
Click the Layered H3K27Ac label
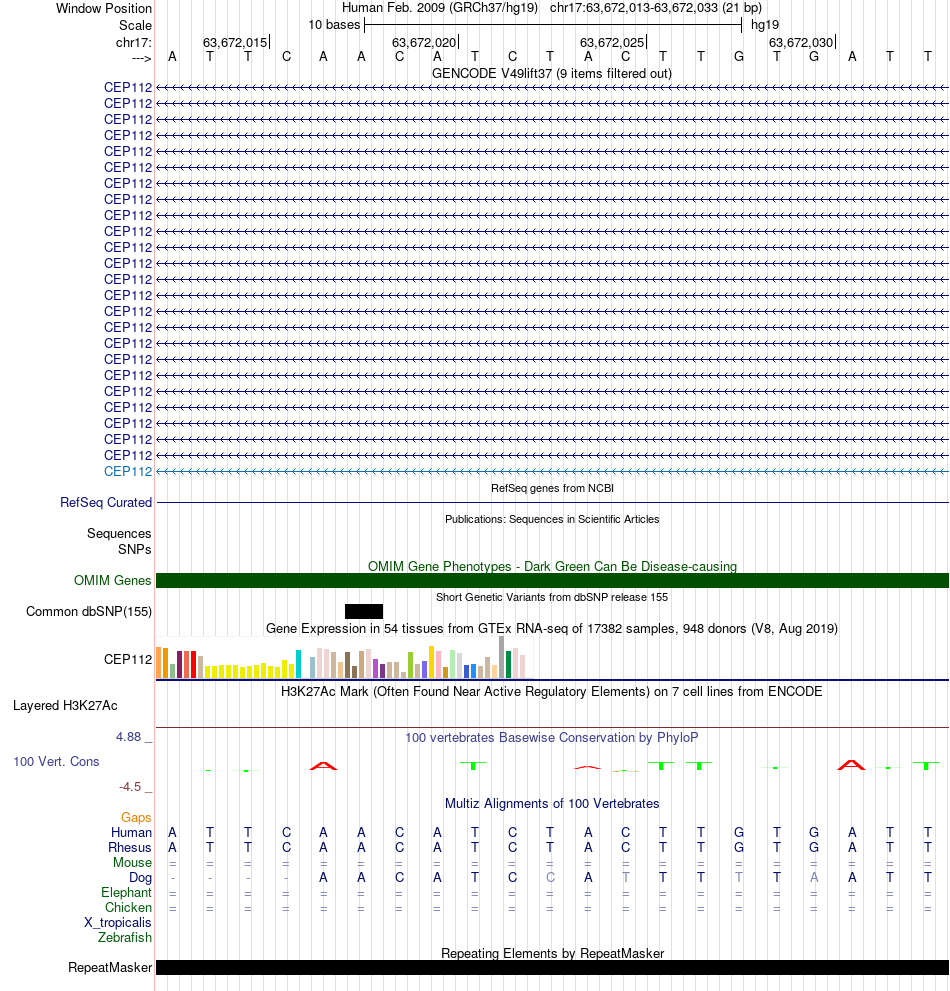coord(65,706)
